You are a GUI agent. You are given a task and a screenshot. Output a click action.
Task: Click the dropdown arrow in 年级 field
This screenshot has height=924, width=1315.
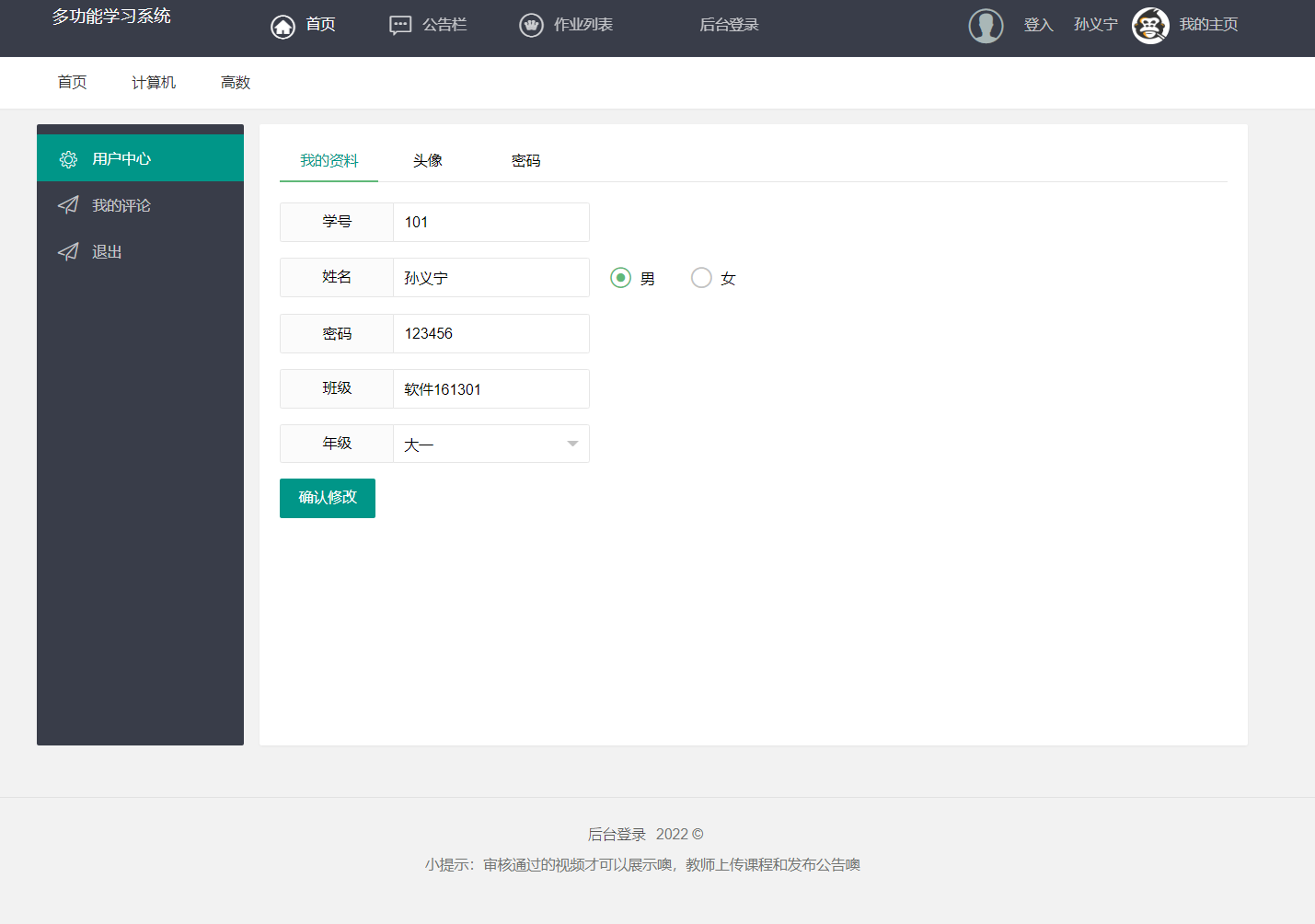[571, 444]
